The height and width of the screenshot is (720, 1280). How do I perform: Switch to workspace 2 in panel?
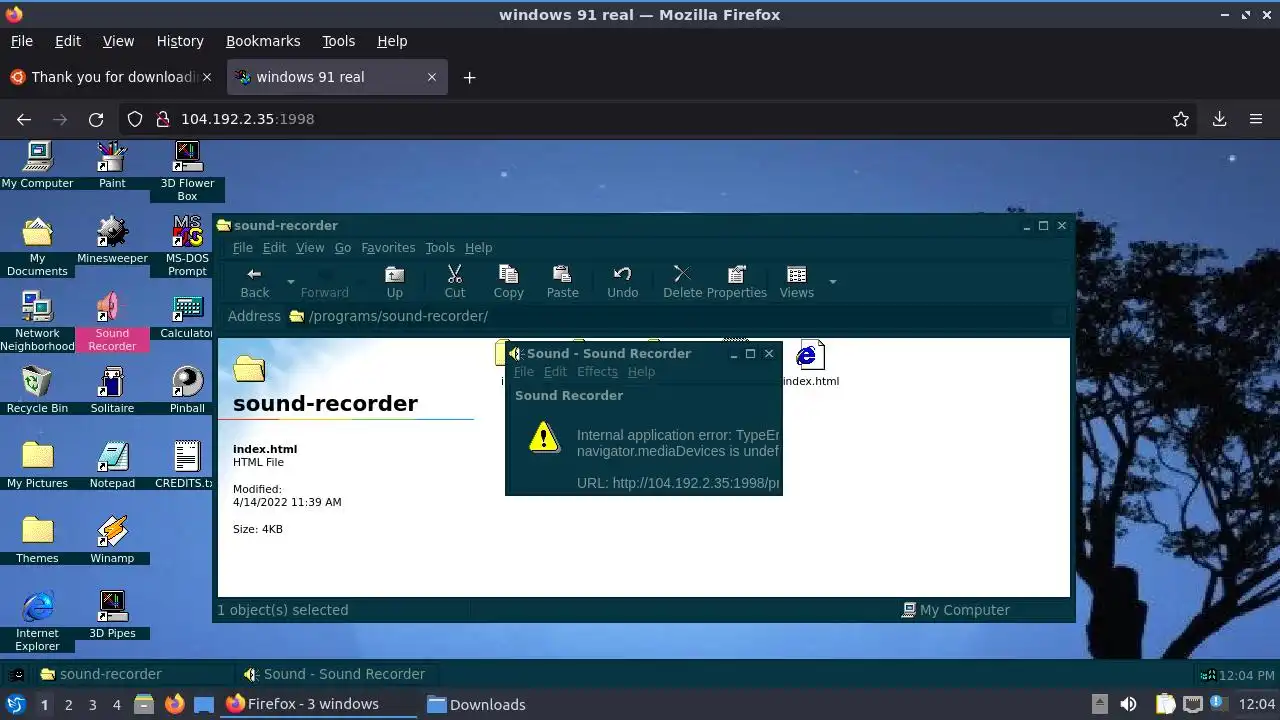[x=68, y=704]
